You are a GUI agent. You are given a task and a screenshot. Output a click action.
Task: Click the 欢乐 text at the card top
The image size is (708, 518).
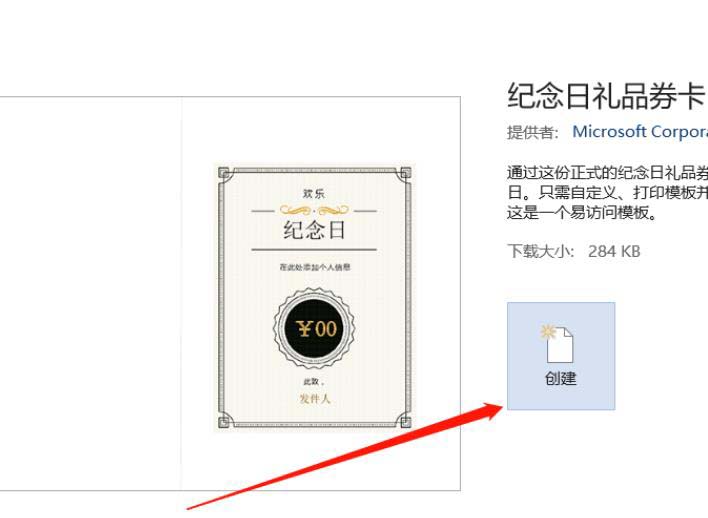point(314,194)
